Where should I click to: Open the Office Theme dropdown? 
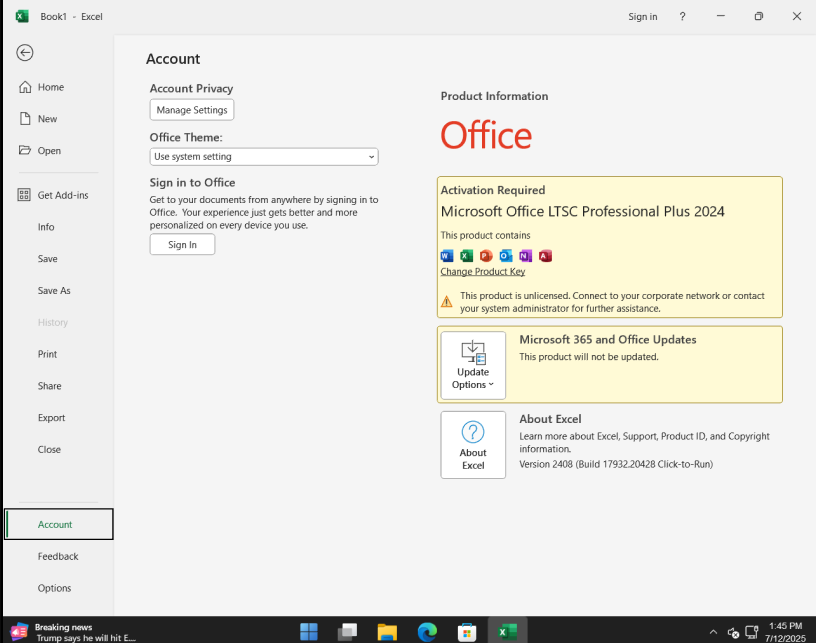pyautogui.click(x=264, y=157)
